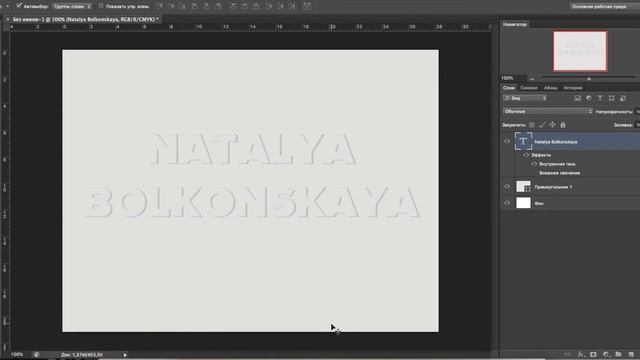Click the navigator zoom slider handle
The width and height of the screenshot is (640, 360).
[x=589, y=78]
